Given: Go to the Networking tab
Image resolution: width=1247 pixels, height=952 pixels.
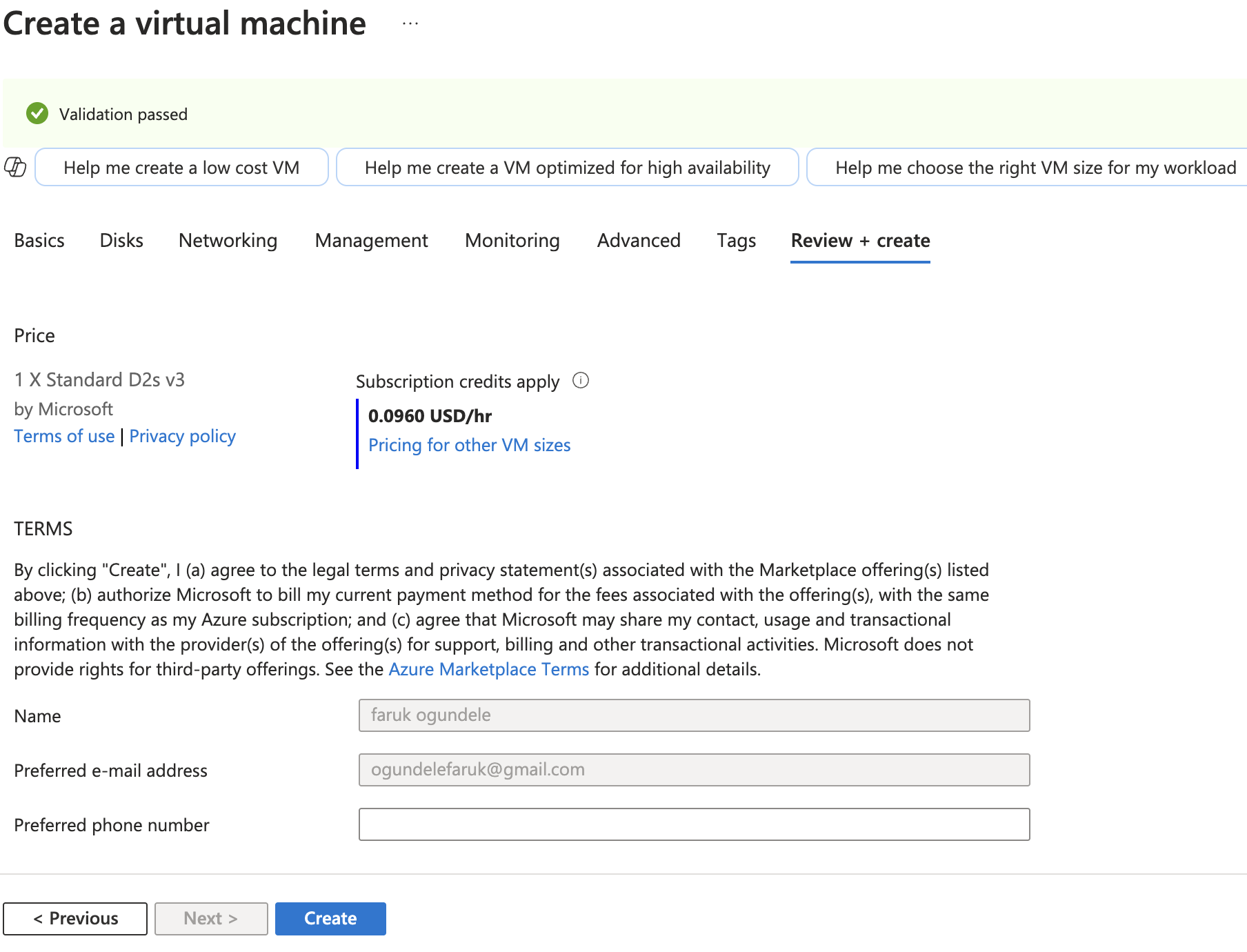Looking at the screenshot, I should pyautogui.click(x=228, y=241).
